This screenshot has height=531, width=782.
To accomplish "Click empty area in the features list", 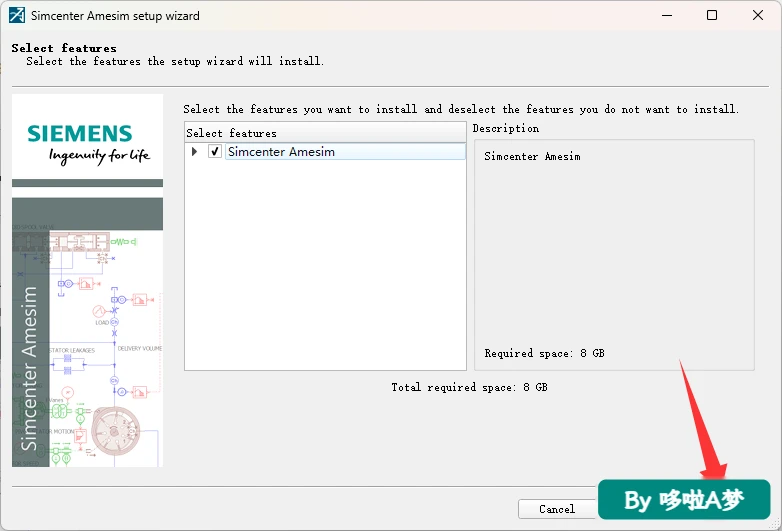I will pyautogui.click(x=325, y=264).
